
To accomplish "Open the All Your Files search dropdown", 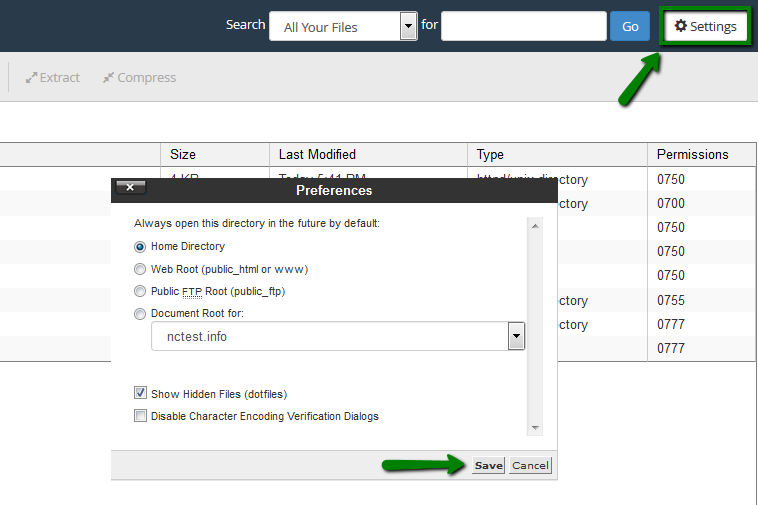I will pyautogui.click(x=343, y=26).
